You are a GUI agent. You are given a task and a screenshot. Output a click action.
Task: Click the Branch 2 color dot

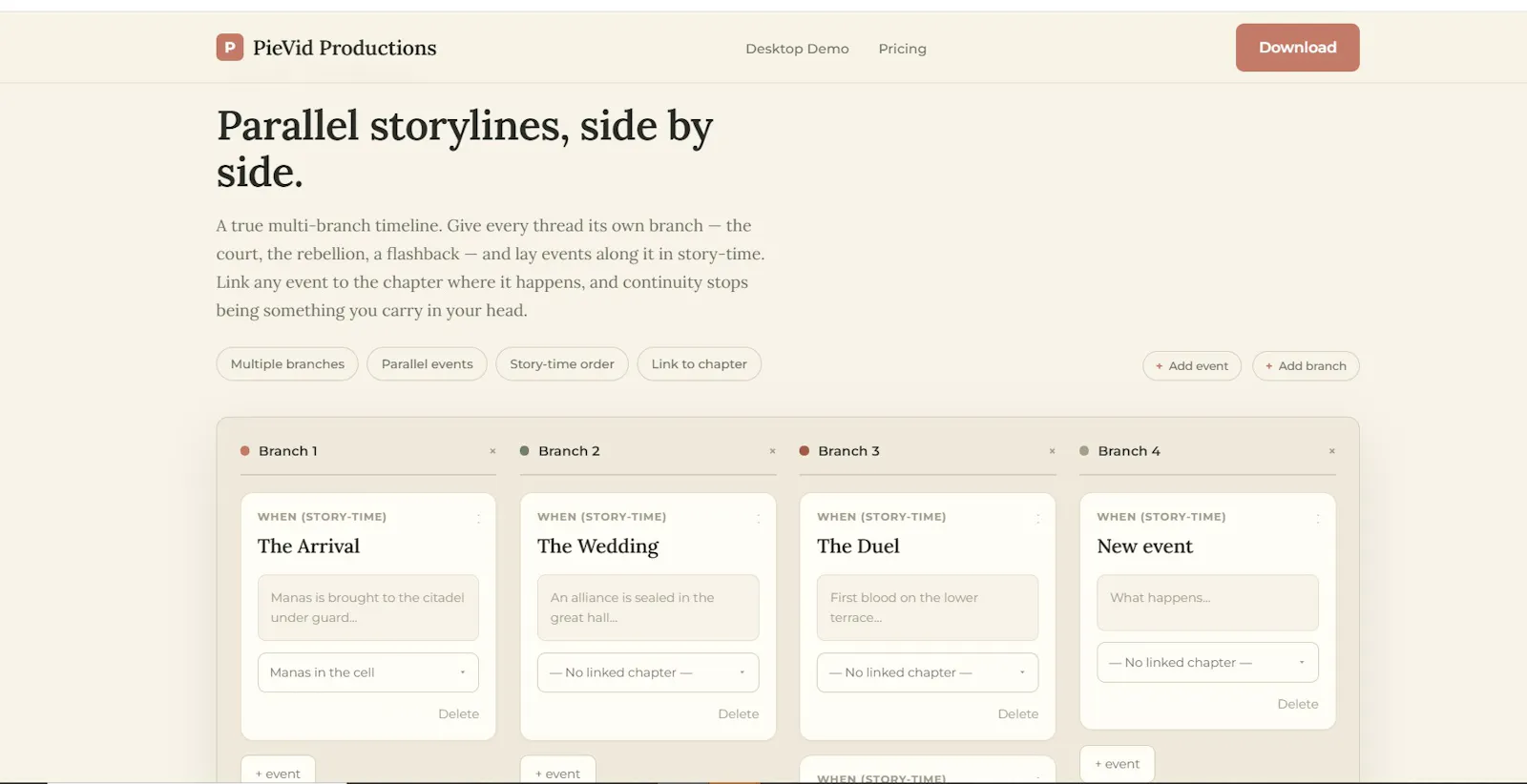click(524, 451)
